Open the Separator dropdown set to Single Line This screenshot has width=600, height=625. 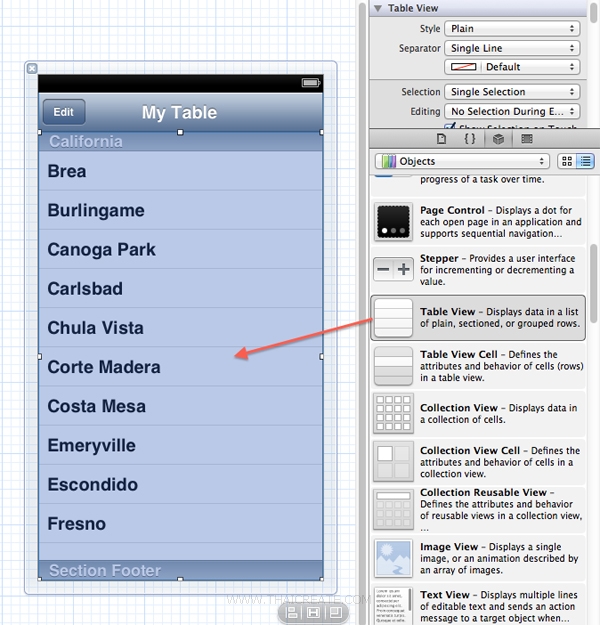(512, 48)
